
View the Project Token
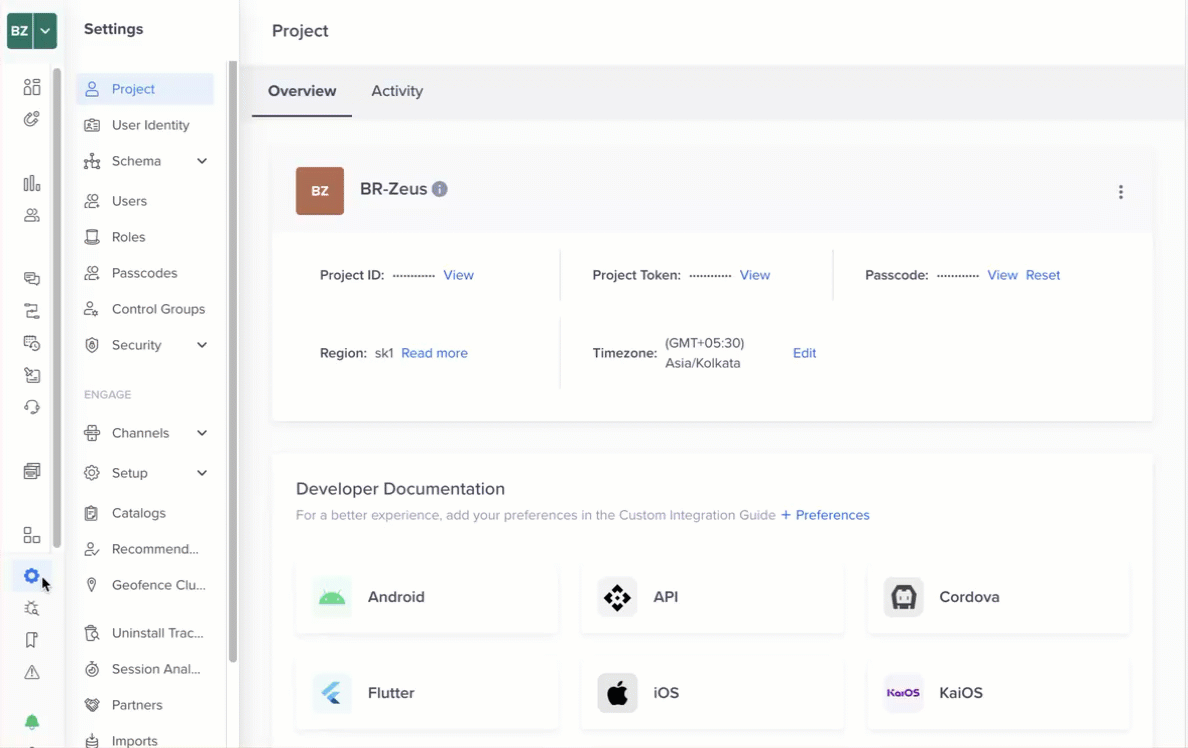pos(755,275)
